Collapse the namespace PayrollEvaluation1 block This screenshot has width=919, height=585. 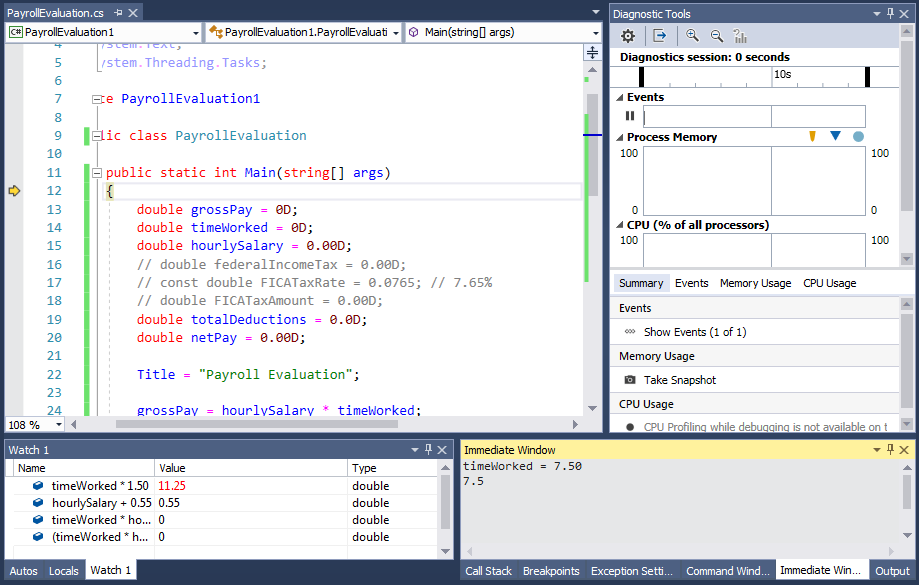[x=97, y=99]
